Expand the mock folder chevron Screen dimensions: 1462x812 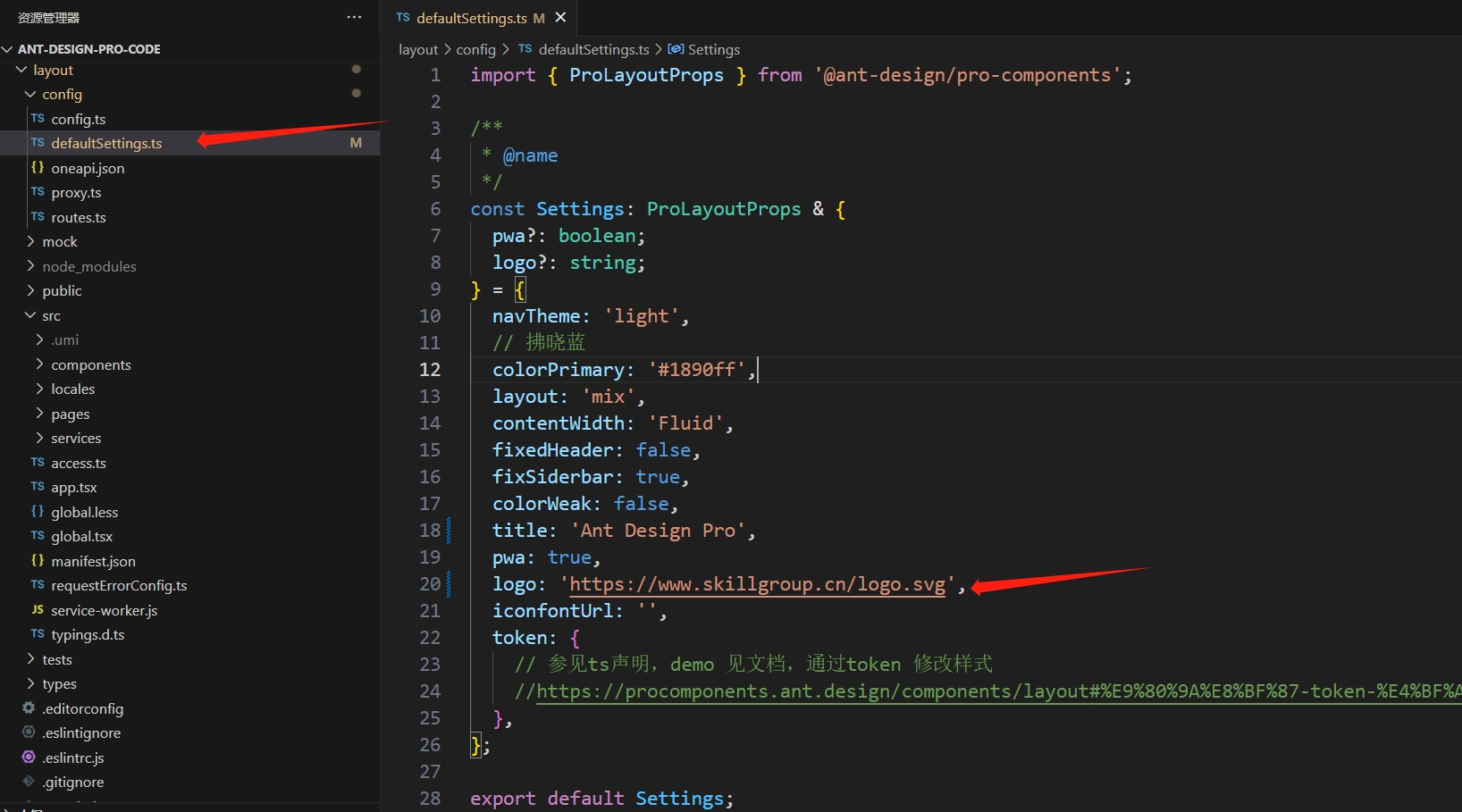(30, 241)
